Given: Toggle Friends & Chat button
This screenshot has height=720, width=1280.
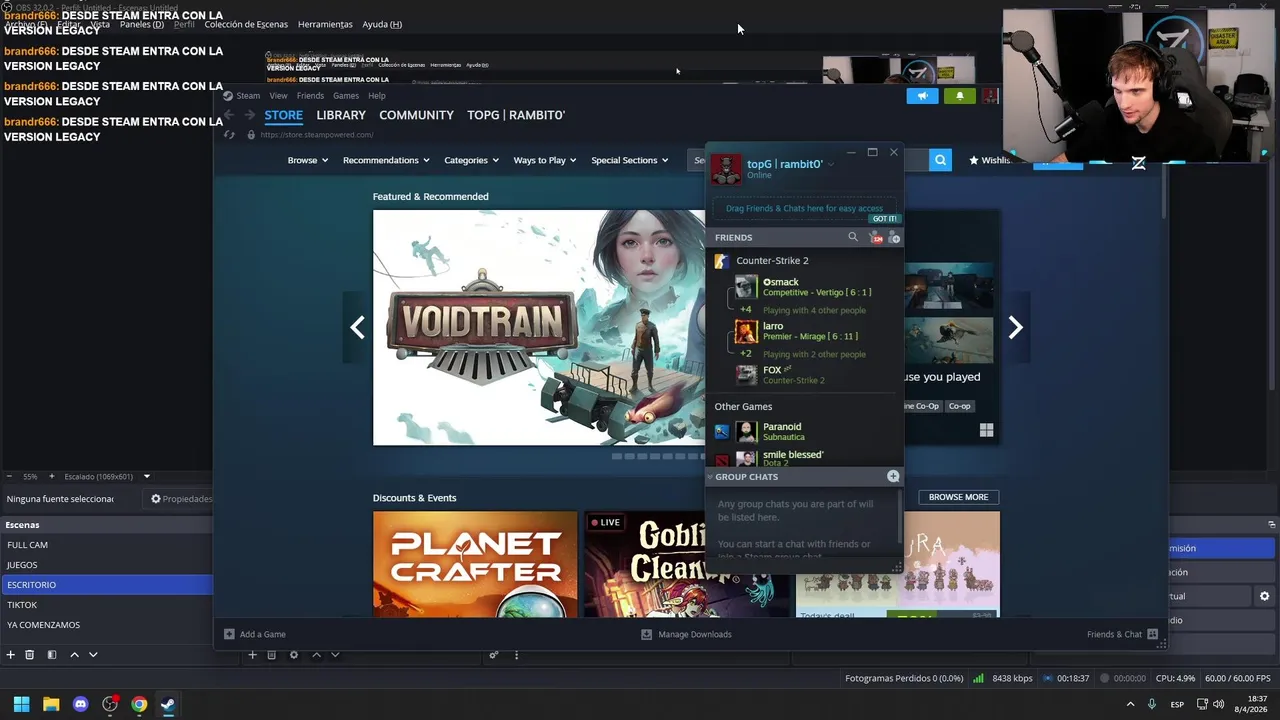Looking at the screenshot, I should (x=1122, y=634).
